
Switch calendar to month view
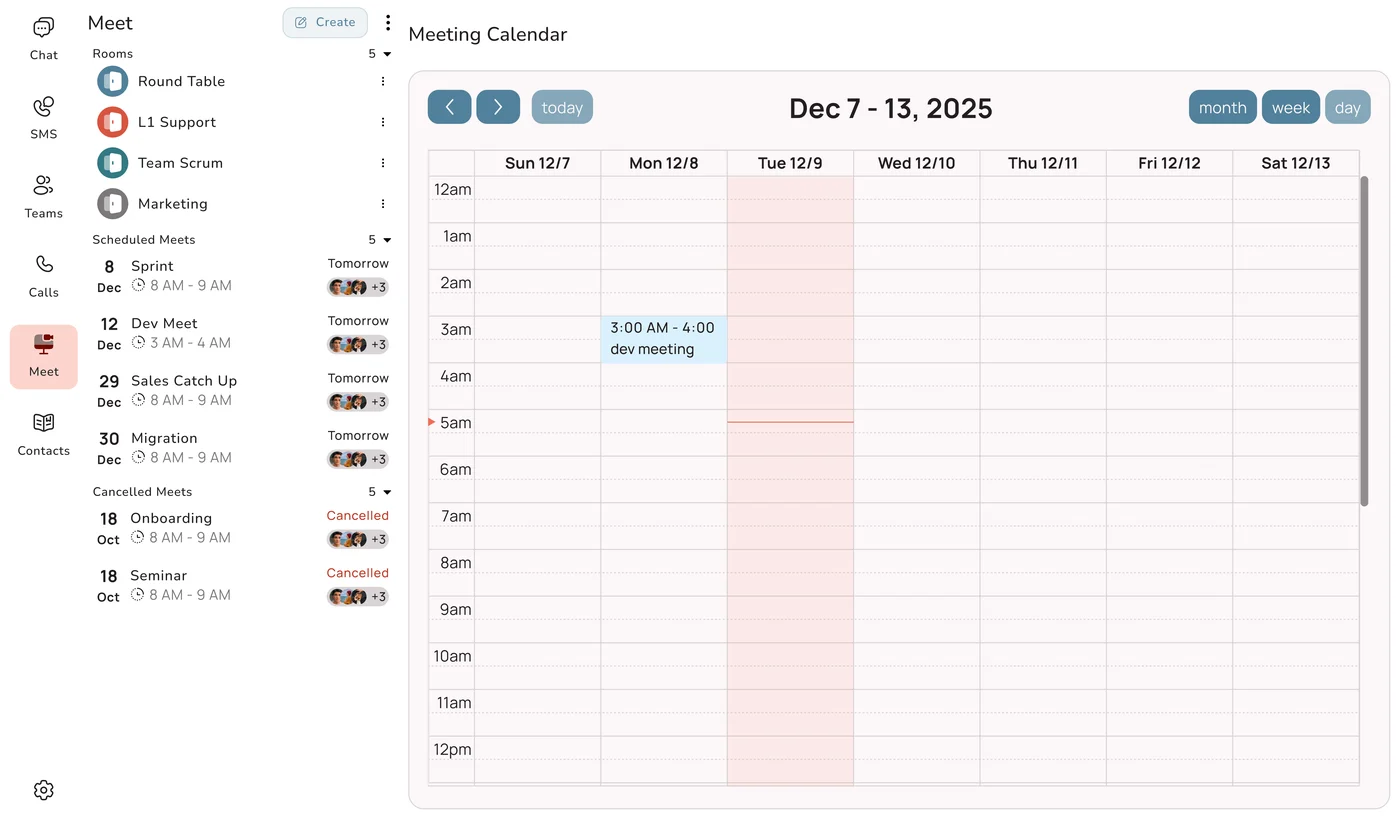pyautogui.click(x=1222, y=107)
